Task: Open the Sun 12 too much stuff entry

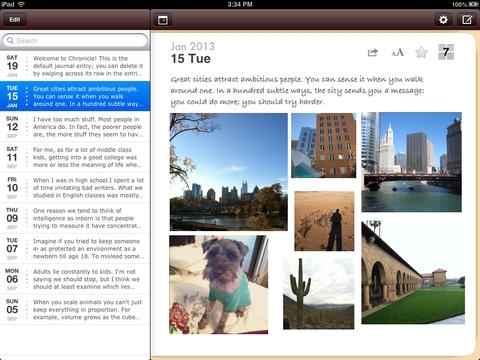Action: point(75,127)
